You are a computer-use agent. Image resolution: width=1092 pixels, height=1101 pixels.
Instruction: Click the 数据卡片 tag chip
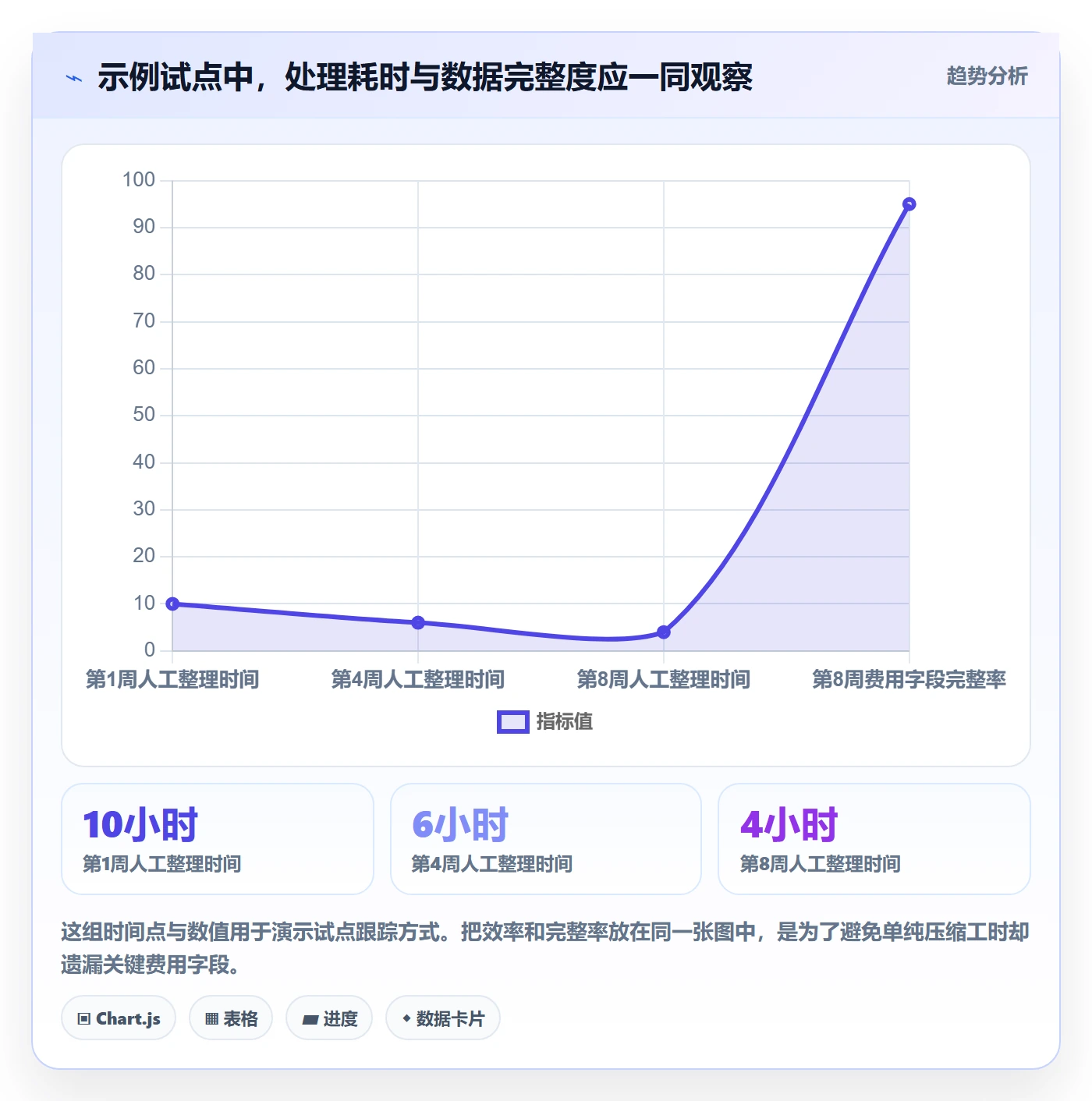443,1018
